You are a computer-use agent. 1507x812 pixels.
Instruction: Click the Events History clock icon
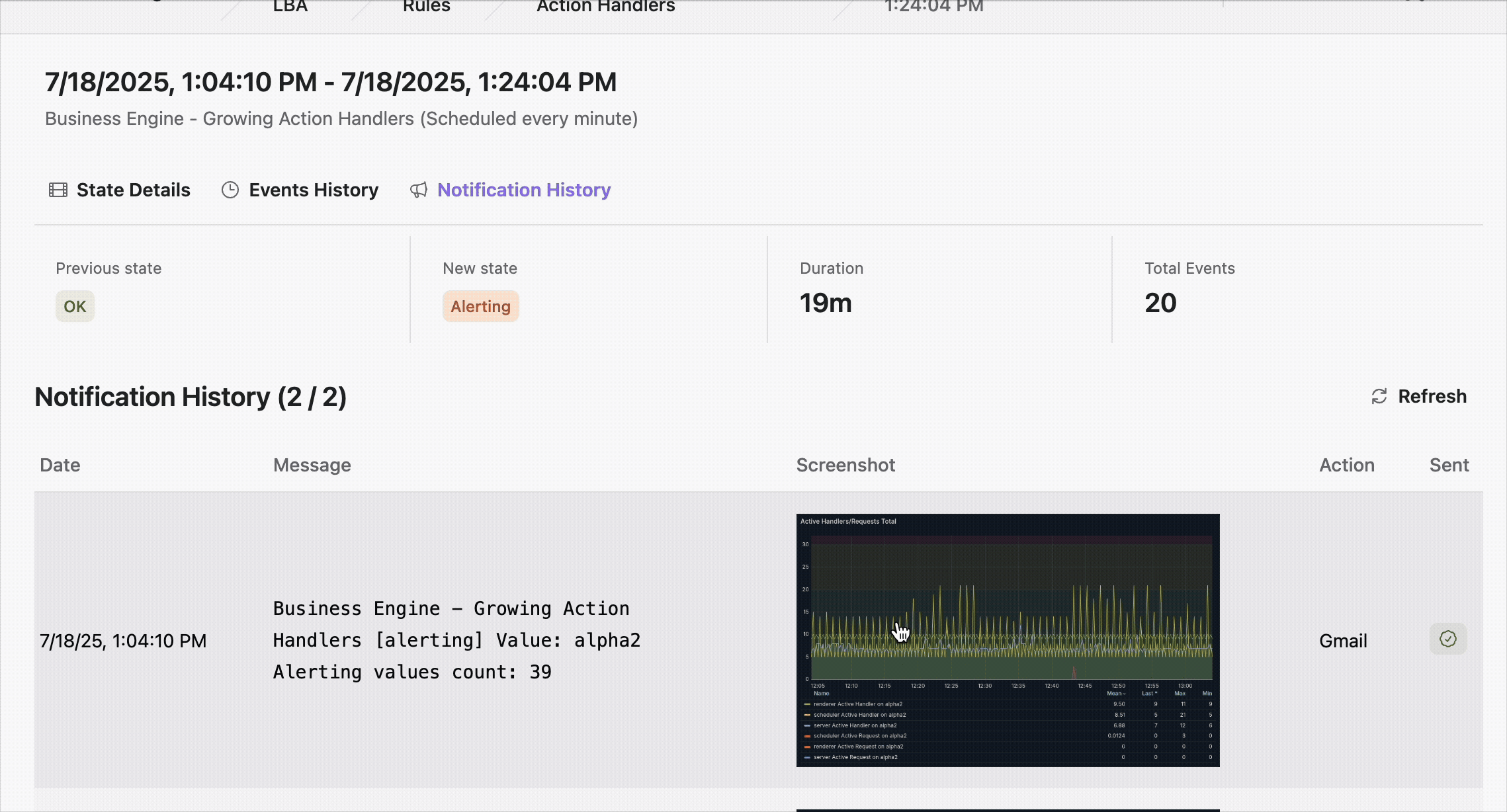230,190
